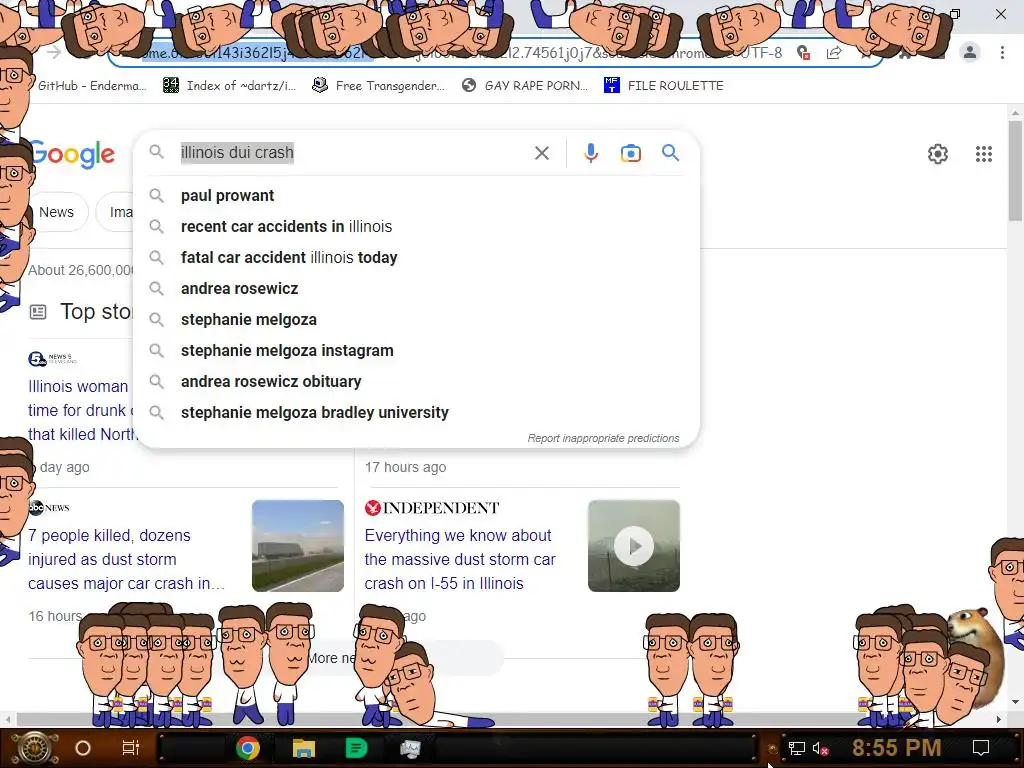
Task: Open the 'Index of ~dartz' bookmark
Action: 229,86
